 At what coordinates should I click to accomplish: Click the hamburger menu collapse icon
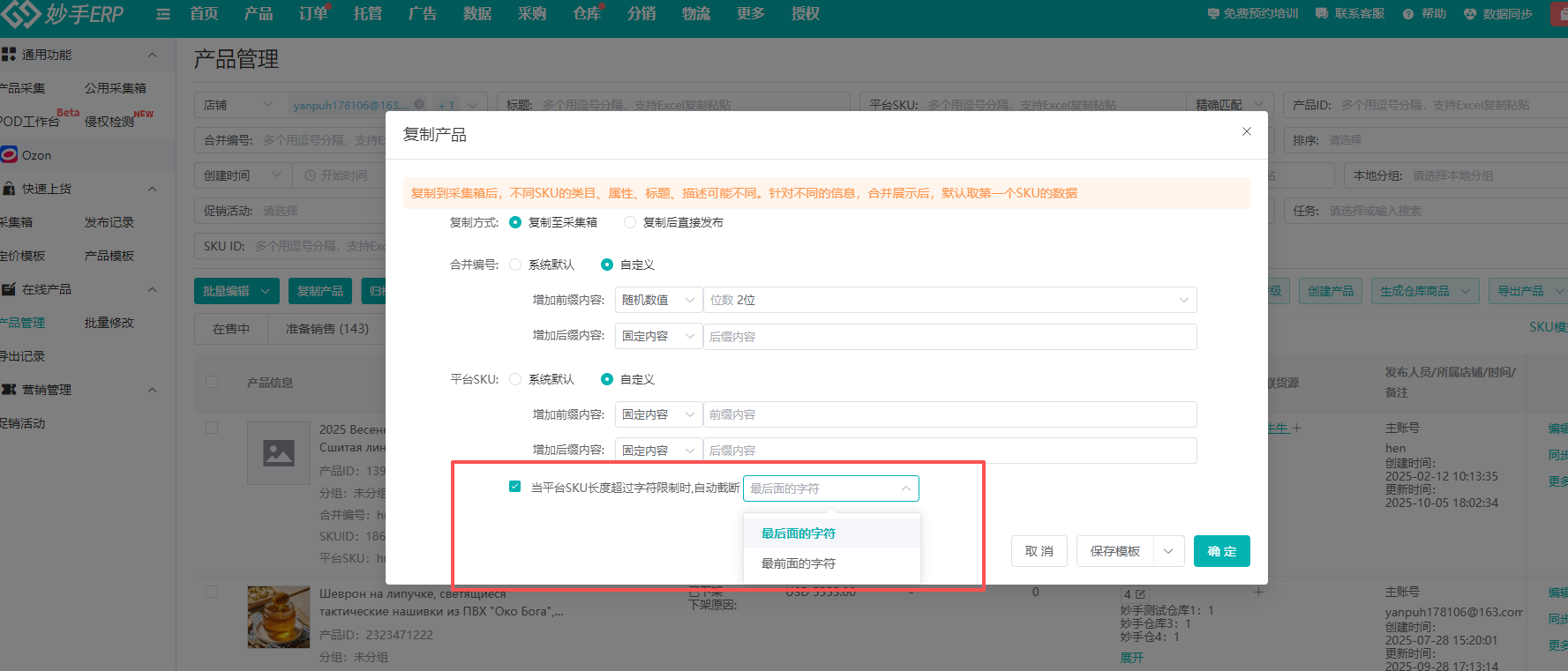(162, 14)
